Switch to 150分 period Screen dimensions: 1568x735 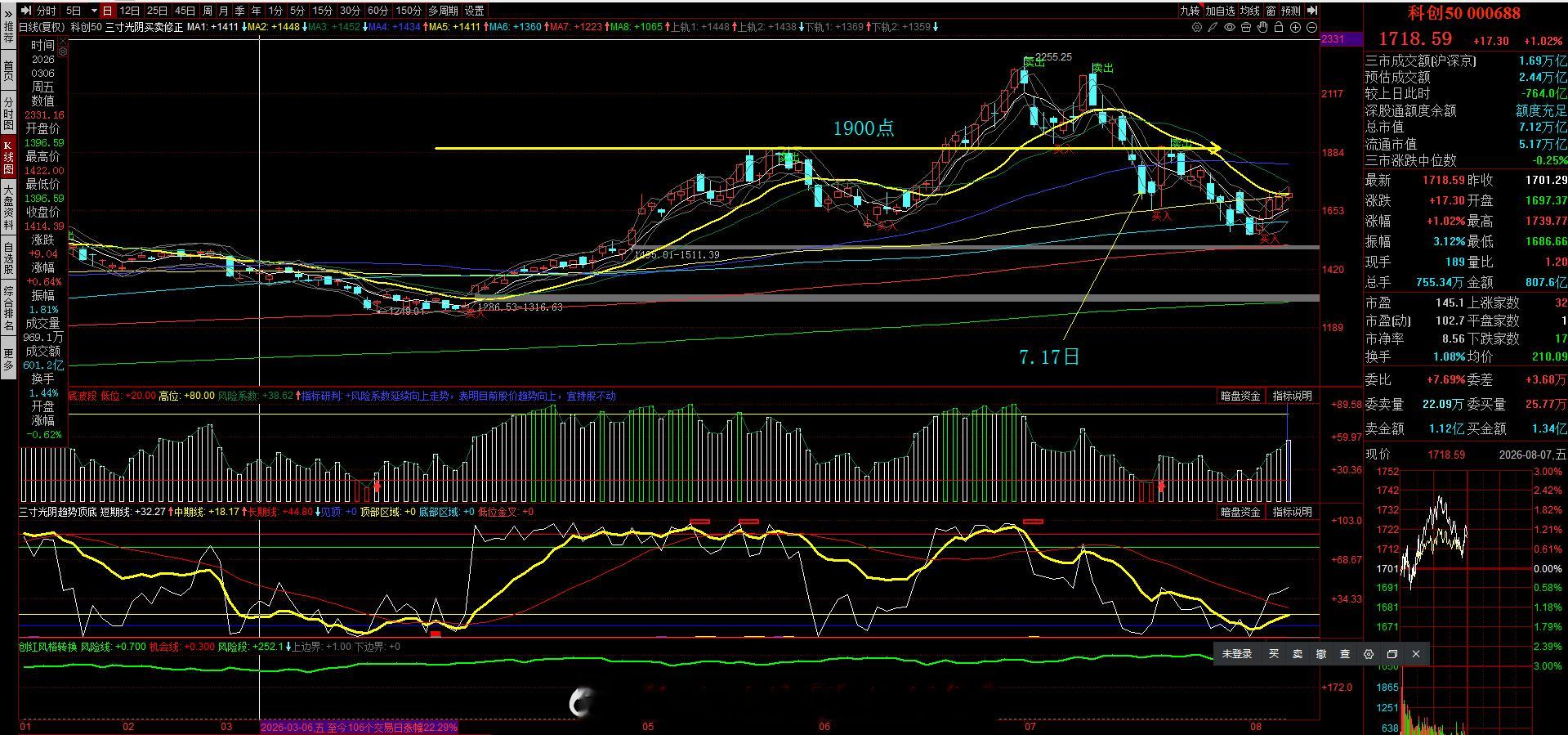[409, 11]
